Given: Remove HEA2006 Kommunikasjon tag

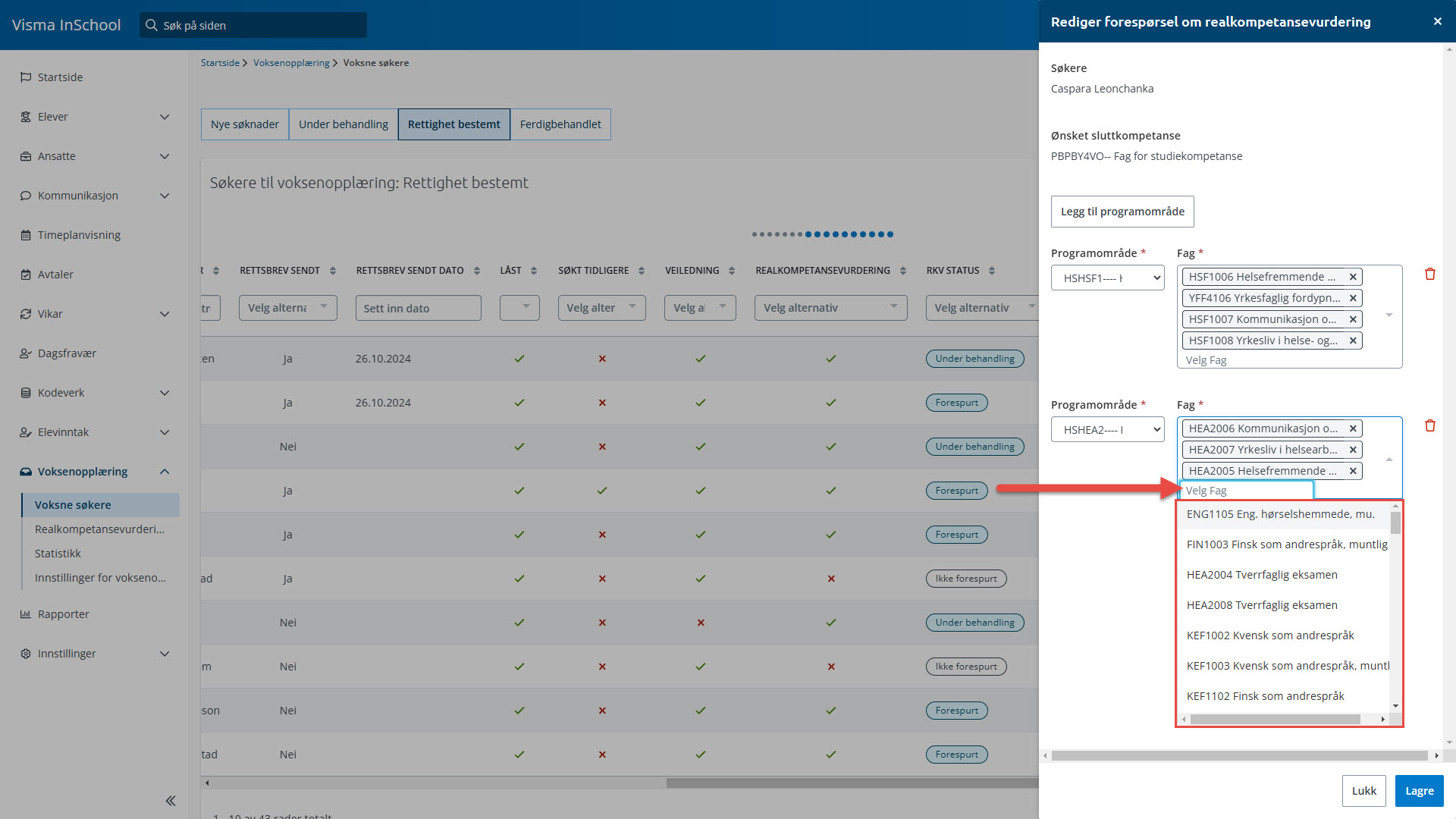Looking at the screenshot, I should point(1353,428).
